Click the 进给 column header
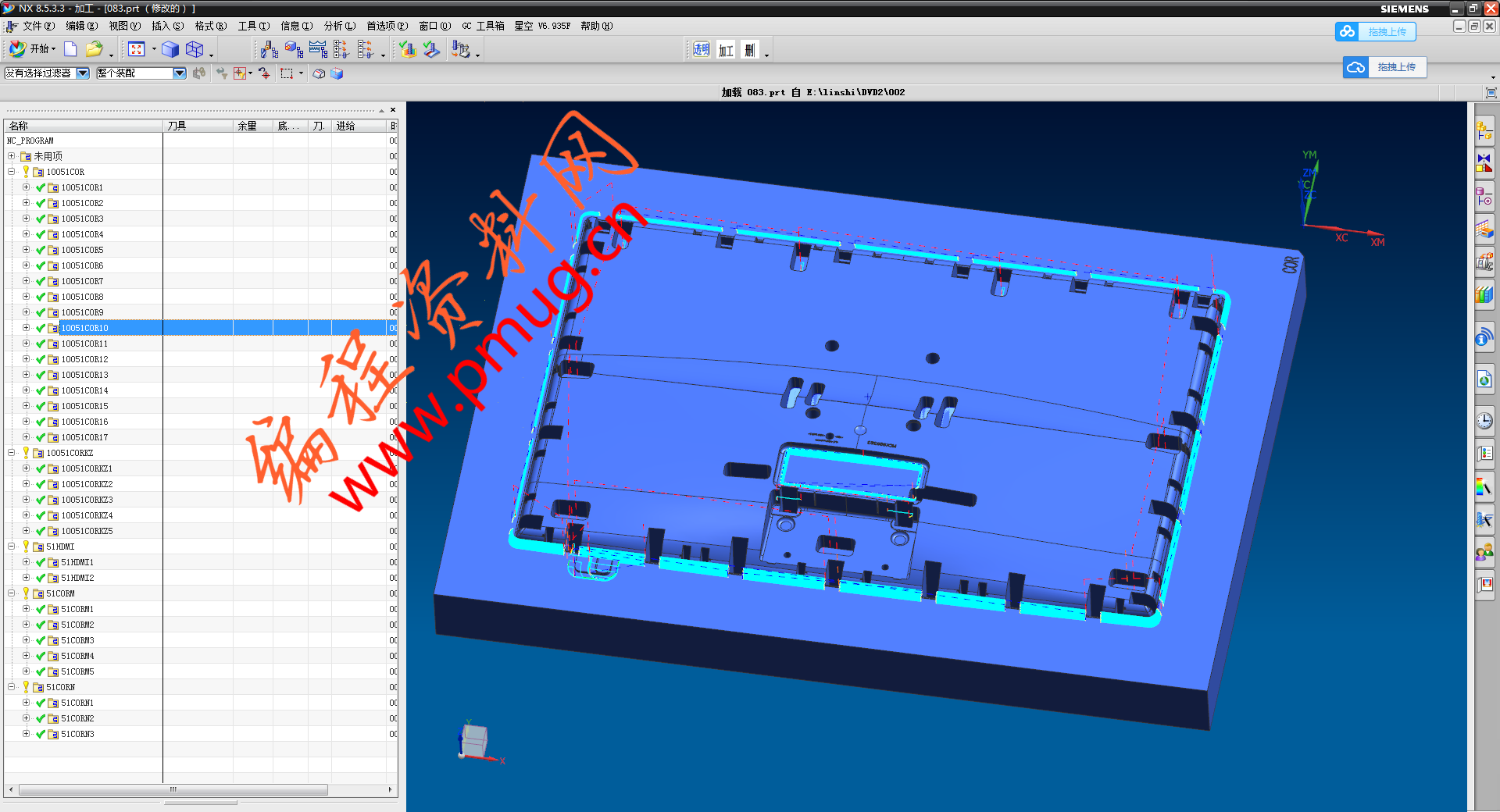Screen dimensions: 1500x812 coord(359,126)
